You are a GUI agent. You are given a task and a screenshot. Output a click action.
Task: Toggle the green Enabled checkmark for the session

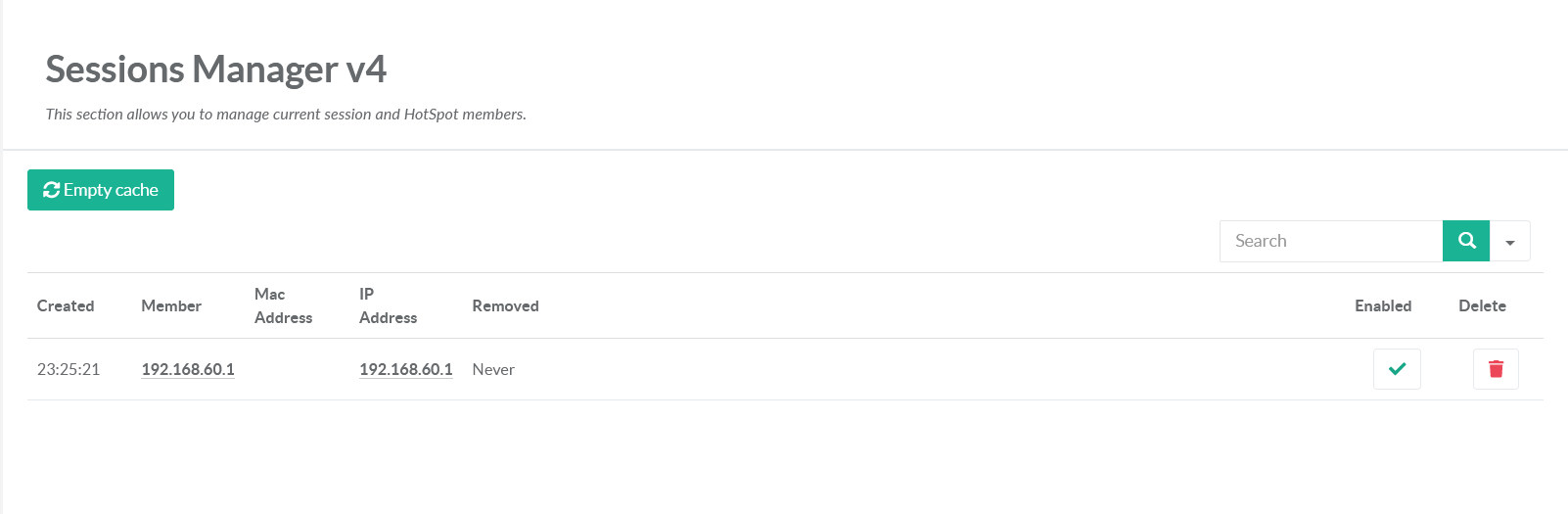pyautogui.click(x=1397, y=369)
